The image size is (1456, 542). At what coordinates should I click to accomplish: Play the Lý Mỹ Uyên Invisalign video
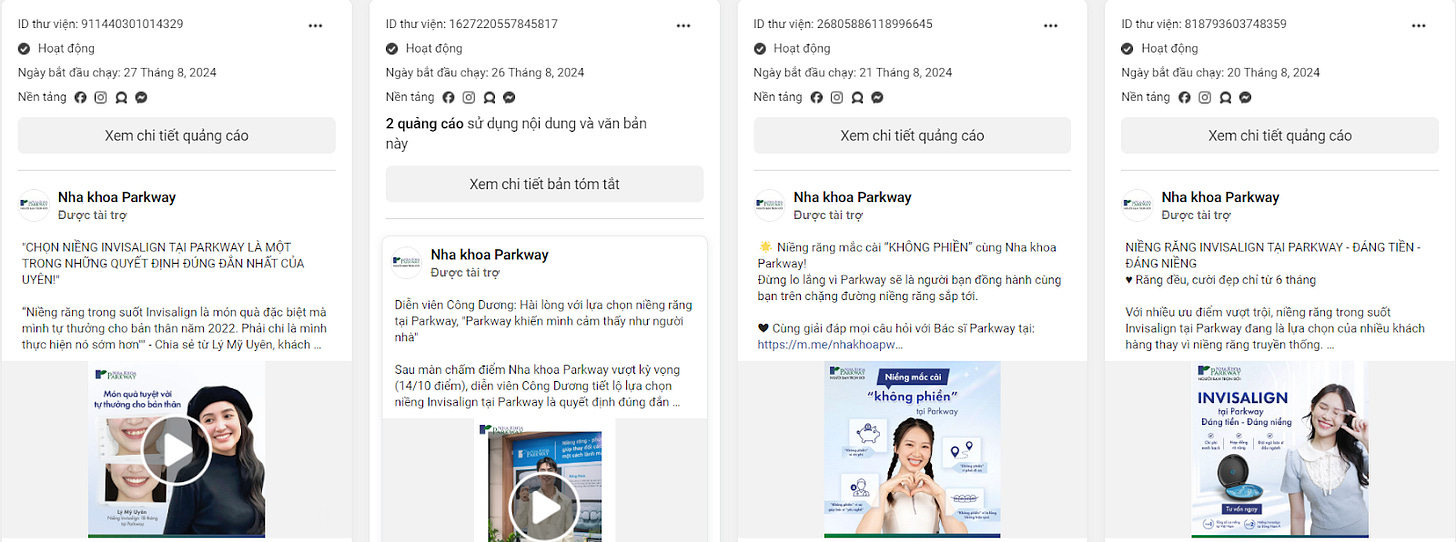pos(177,451)
